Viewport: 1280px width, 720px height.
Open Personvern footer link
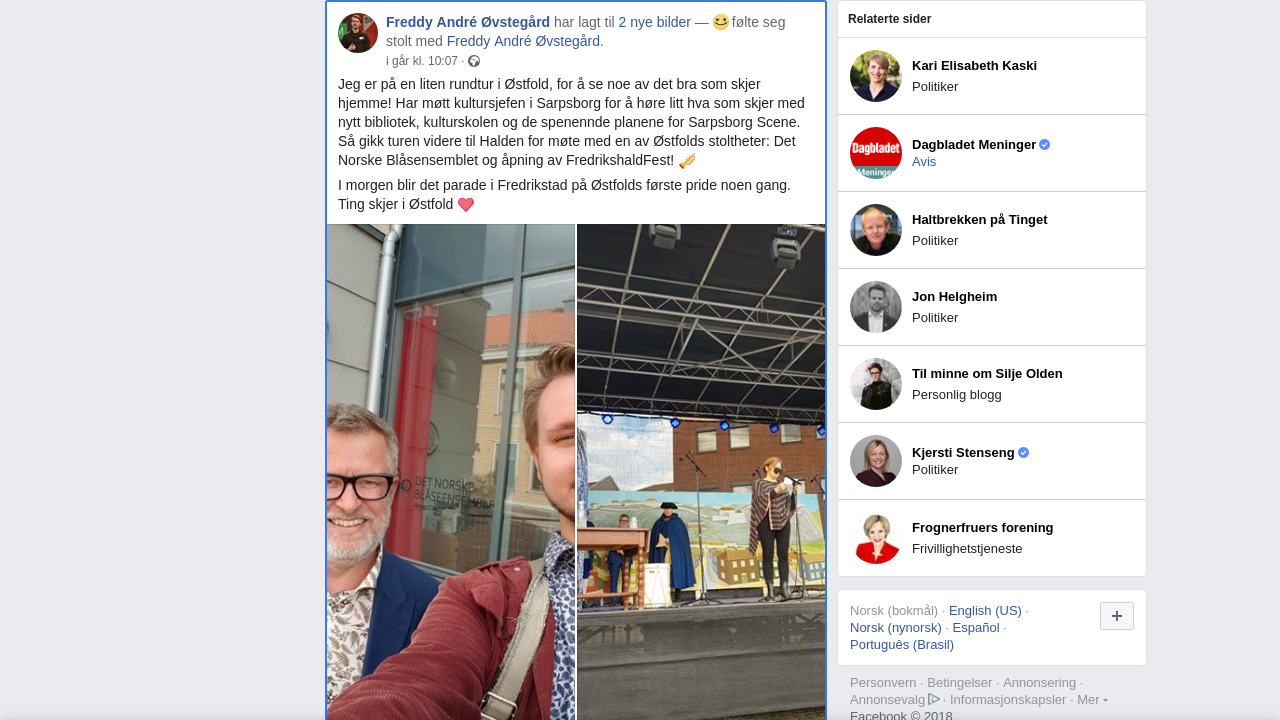click(x=883, y=682)
